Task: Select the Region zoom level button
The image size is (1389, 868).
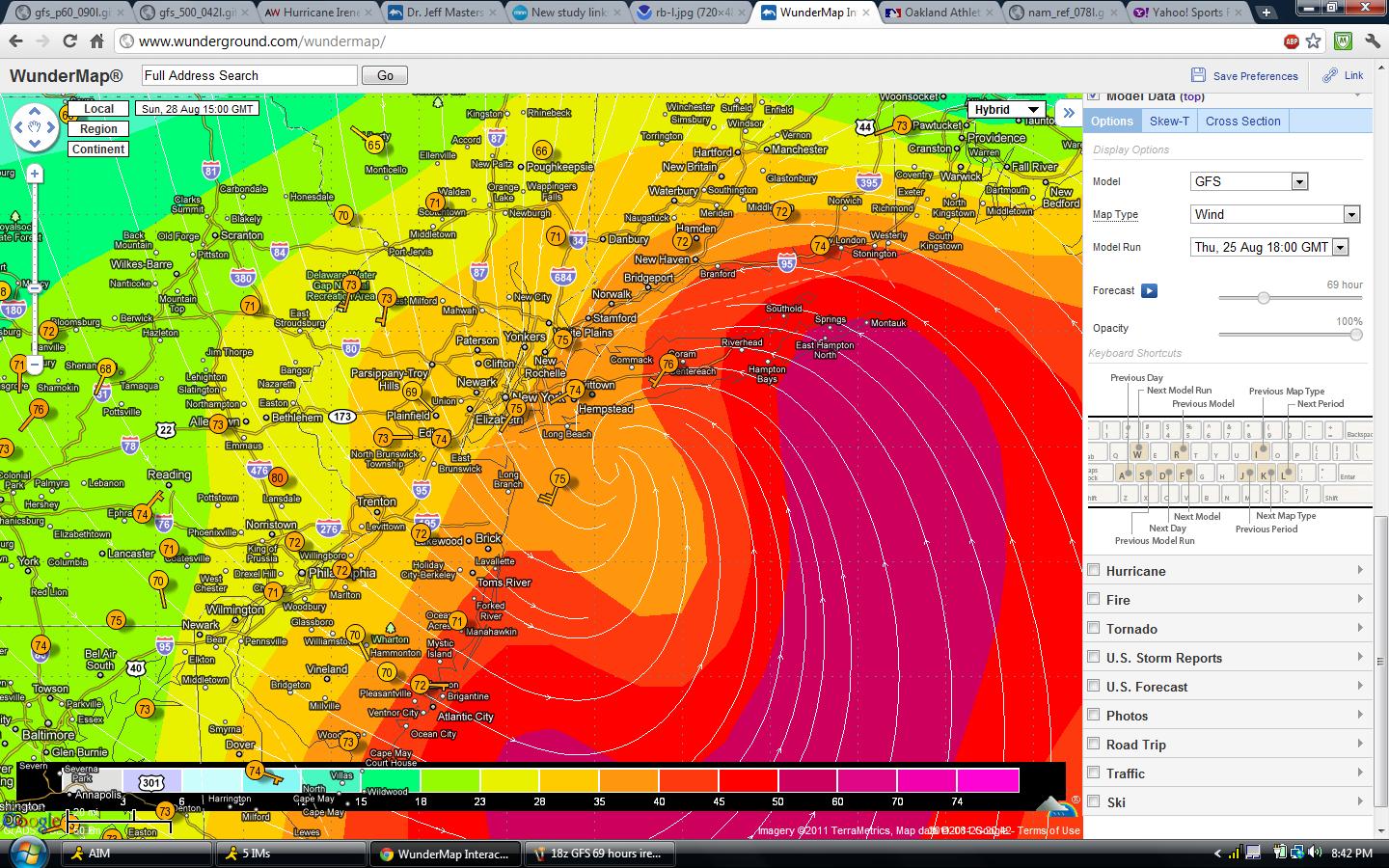Action: click(98, 129)
